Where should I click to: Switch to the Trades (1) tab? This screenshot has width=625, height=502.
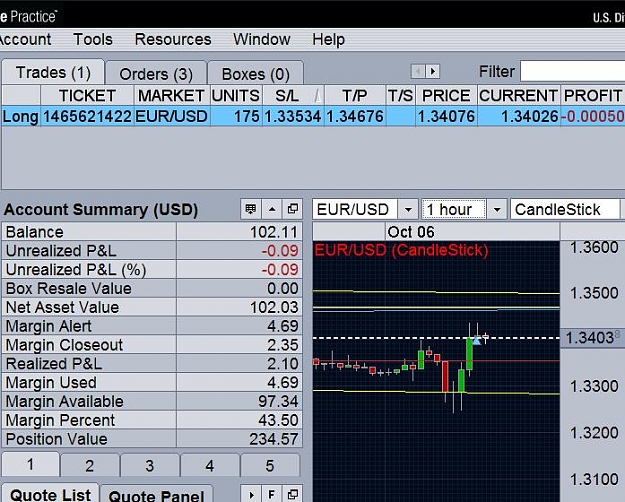(53, 73)
